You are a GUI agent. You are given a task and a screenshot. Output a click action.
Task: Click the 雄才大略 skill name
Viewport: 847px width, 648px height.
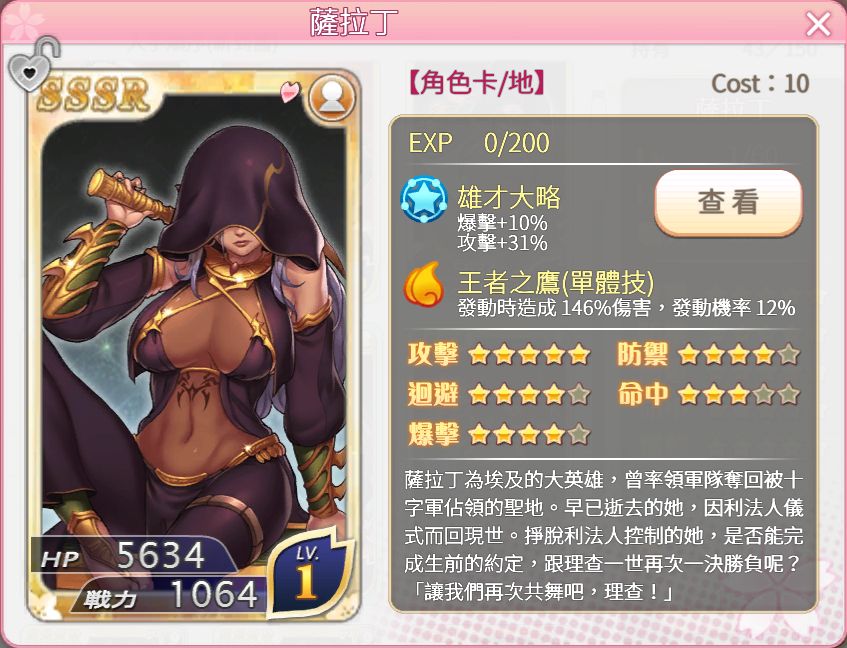509,197
